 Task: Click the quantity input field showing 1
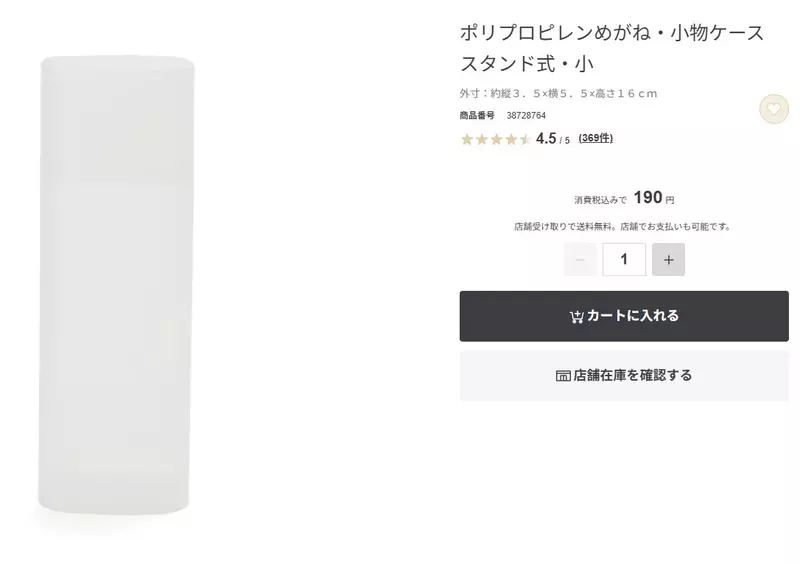coord(624,260)
